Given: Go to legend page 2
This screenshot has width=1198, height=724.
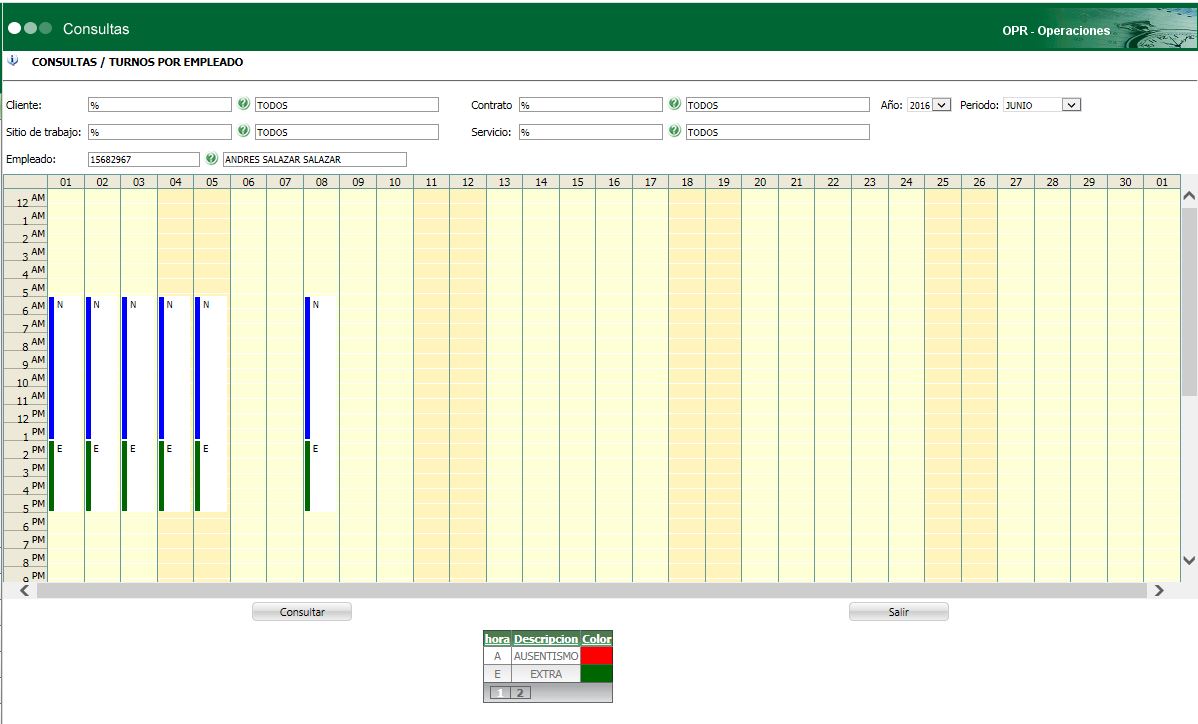Looking at the screenshot, I should [x=520, y=693].
